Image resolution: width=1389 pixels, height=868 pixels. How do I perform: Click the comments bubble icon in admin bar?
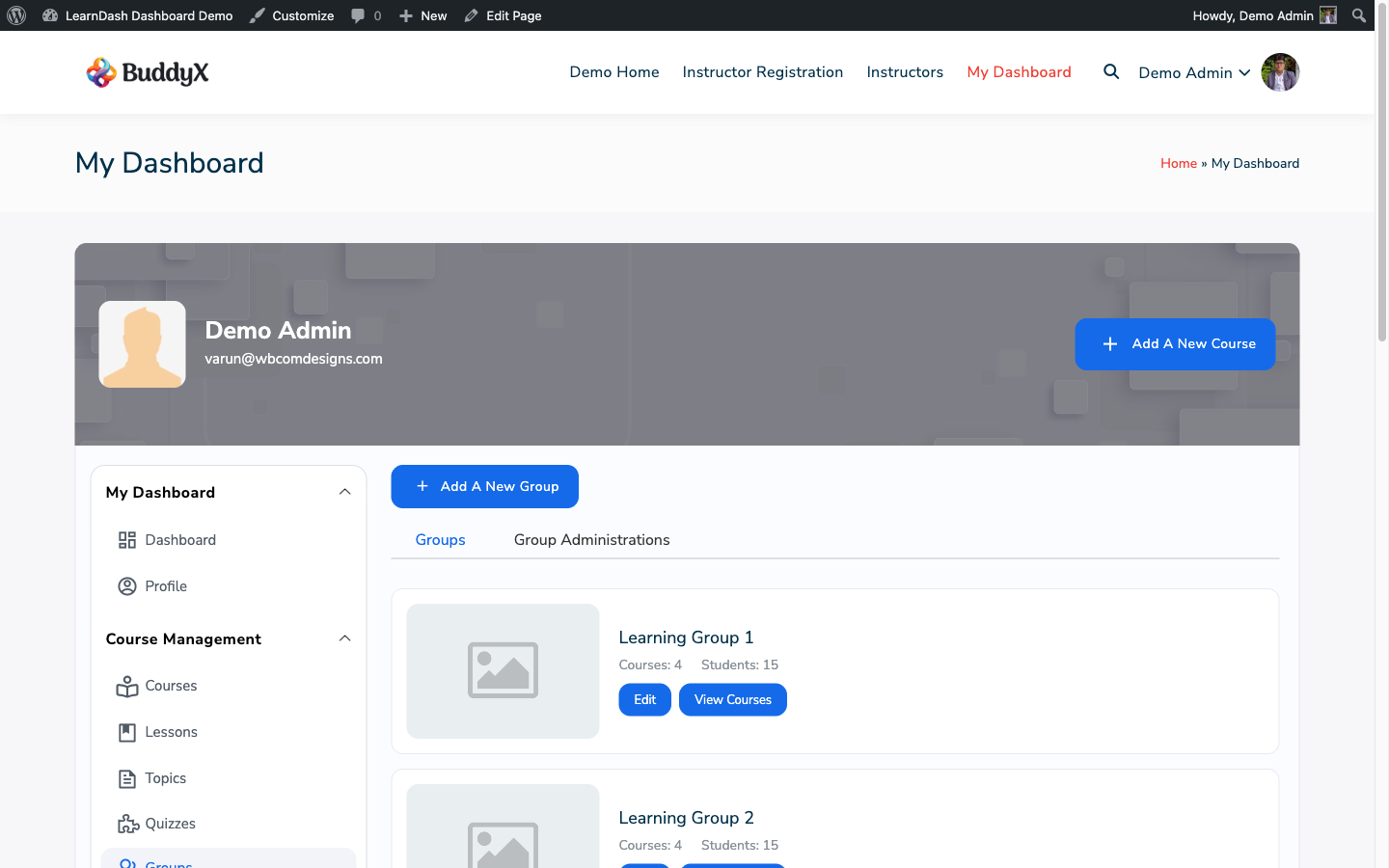[357, 14]
